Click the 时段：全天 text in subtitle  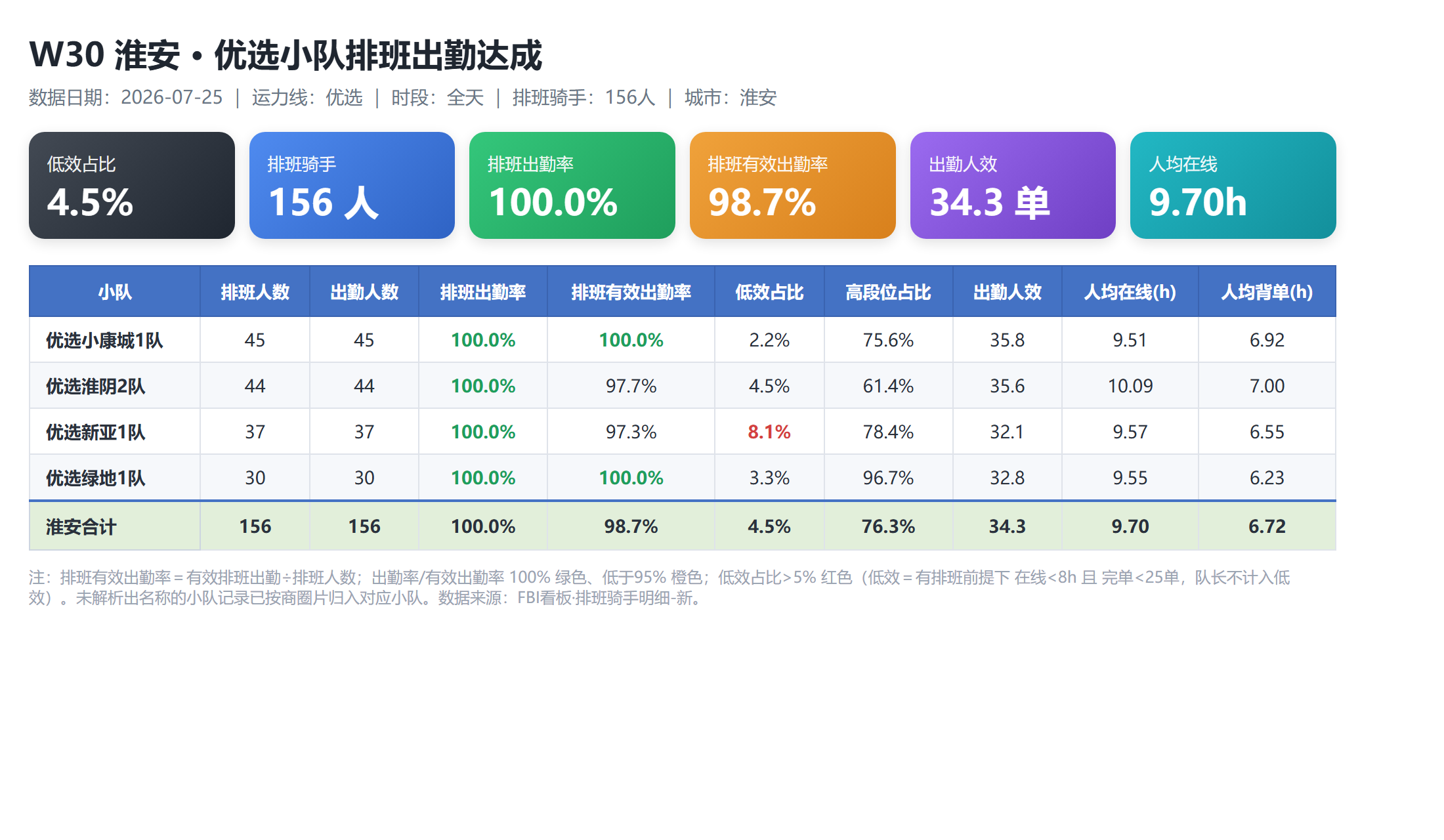tap(438, 98)
